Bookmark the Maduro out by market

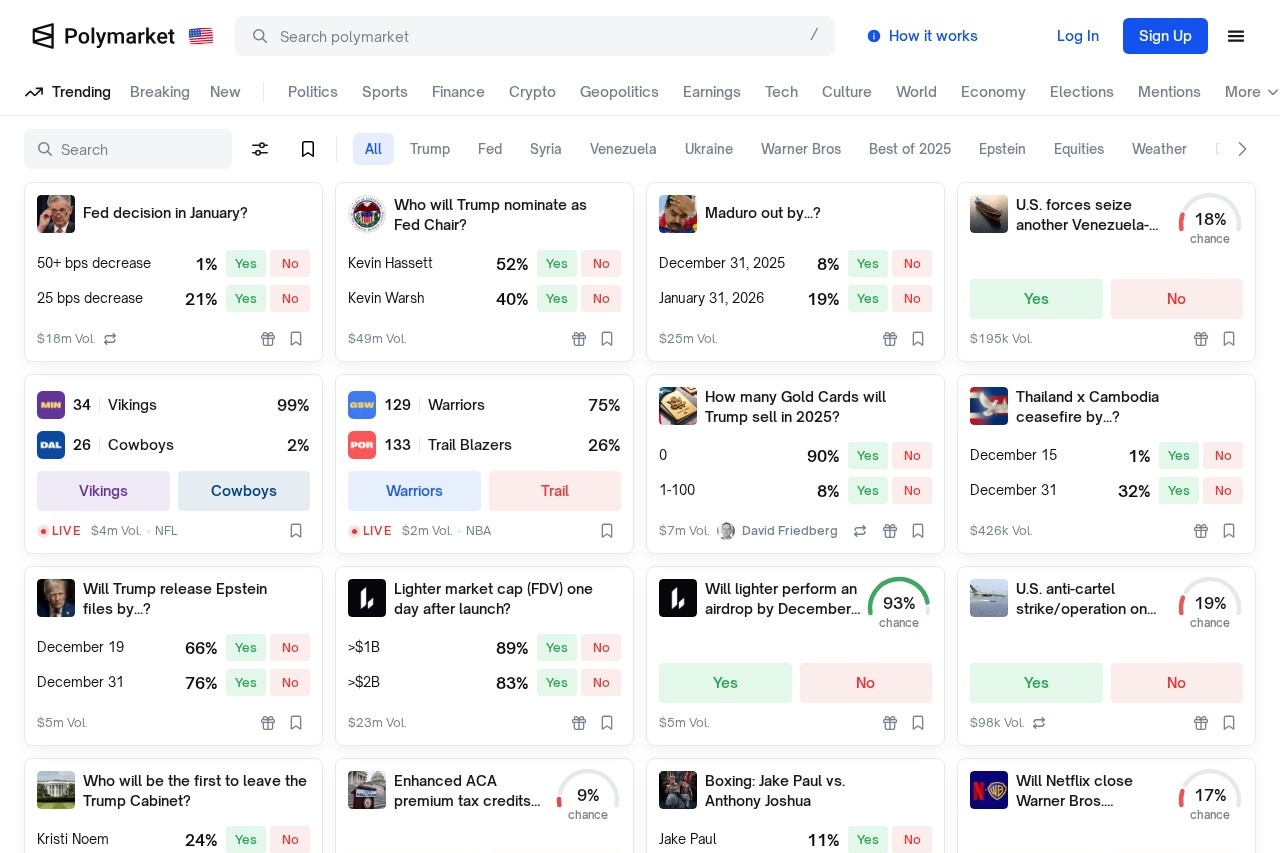[x=918, y=339]
